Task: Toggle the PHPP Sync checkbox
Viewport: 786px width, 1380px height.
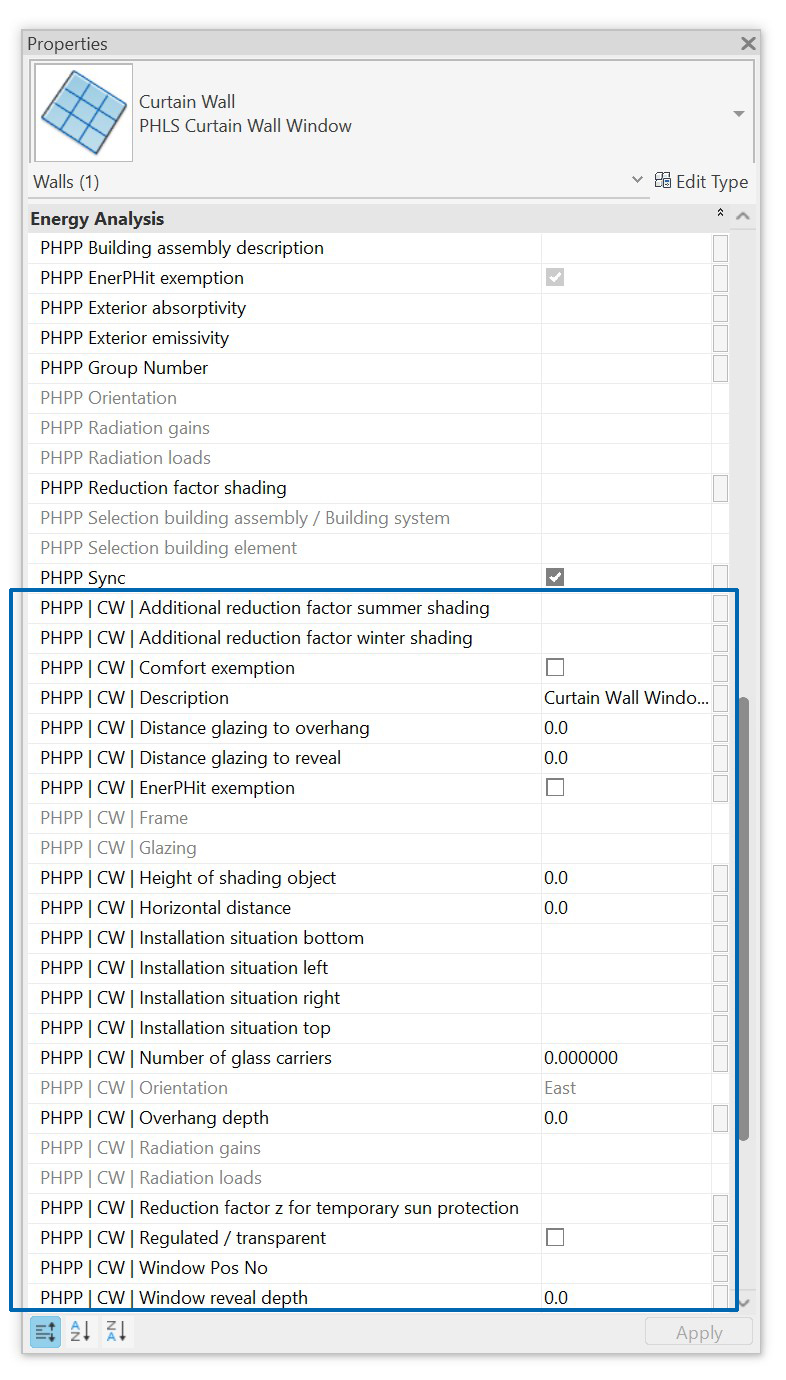Action: coord(555,577)
